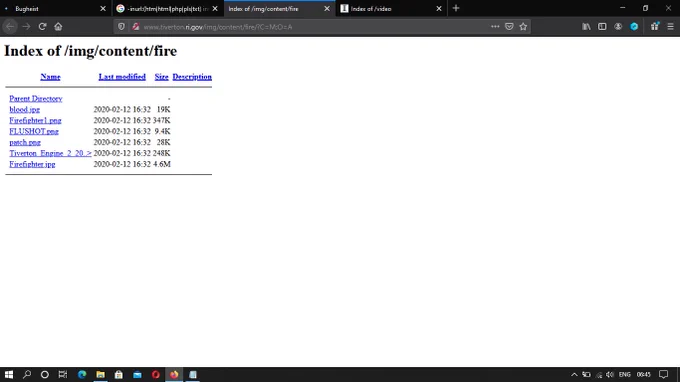Open the patch.png file link
Image resolution: width=680 pixels, height=382 pixels.
click(25, 142)
